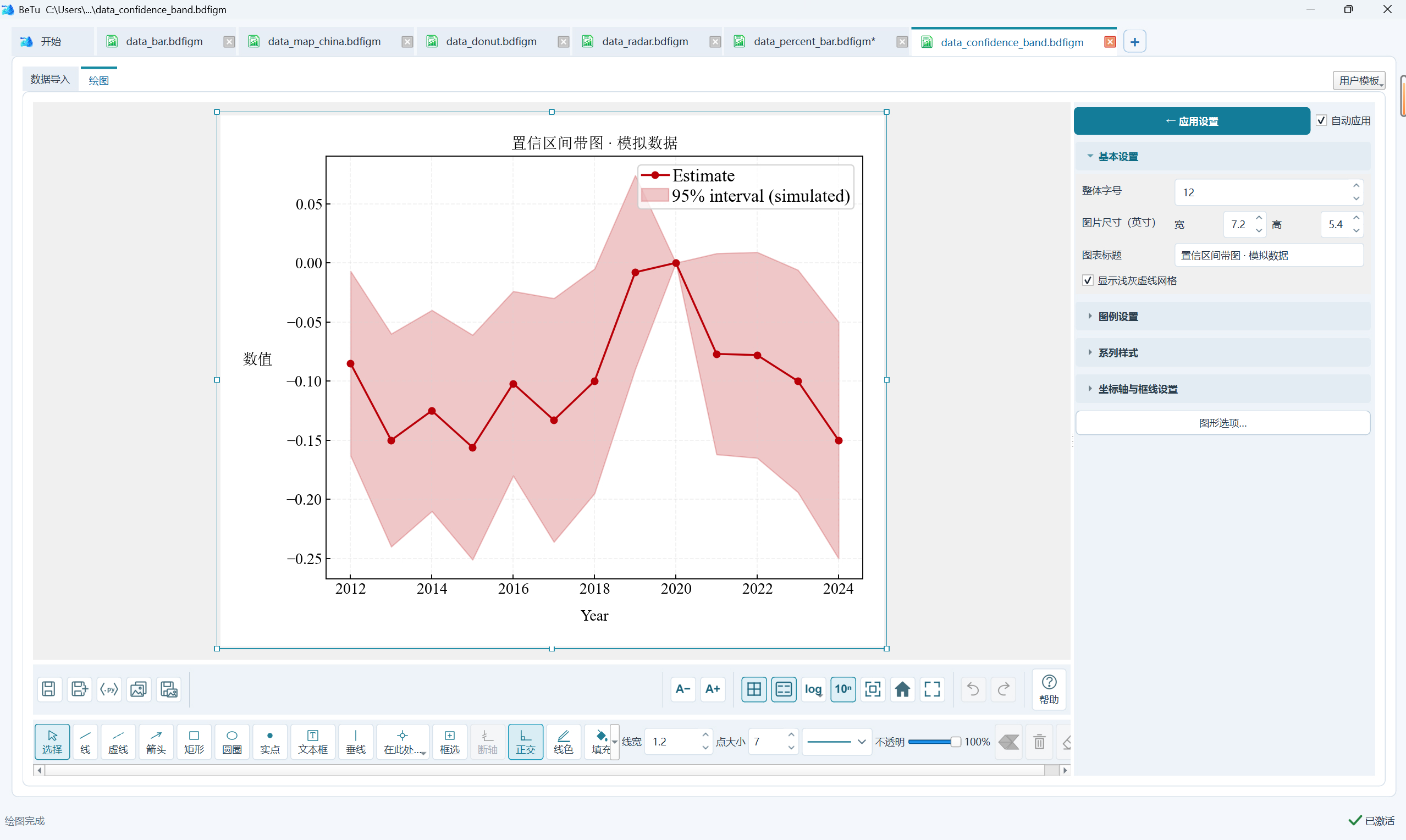Select the 虚线 dashed line tool
This screenshot has width=1406, height=840.
(118, 742)
